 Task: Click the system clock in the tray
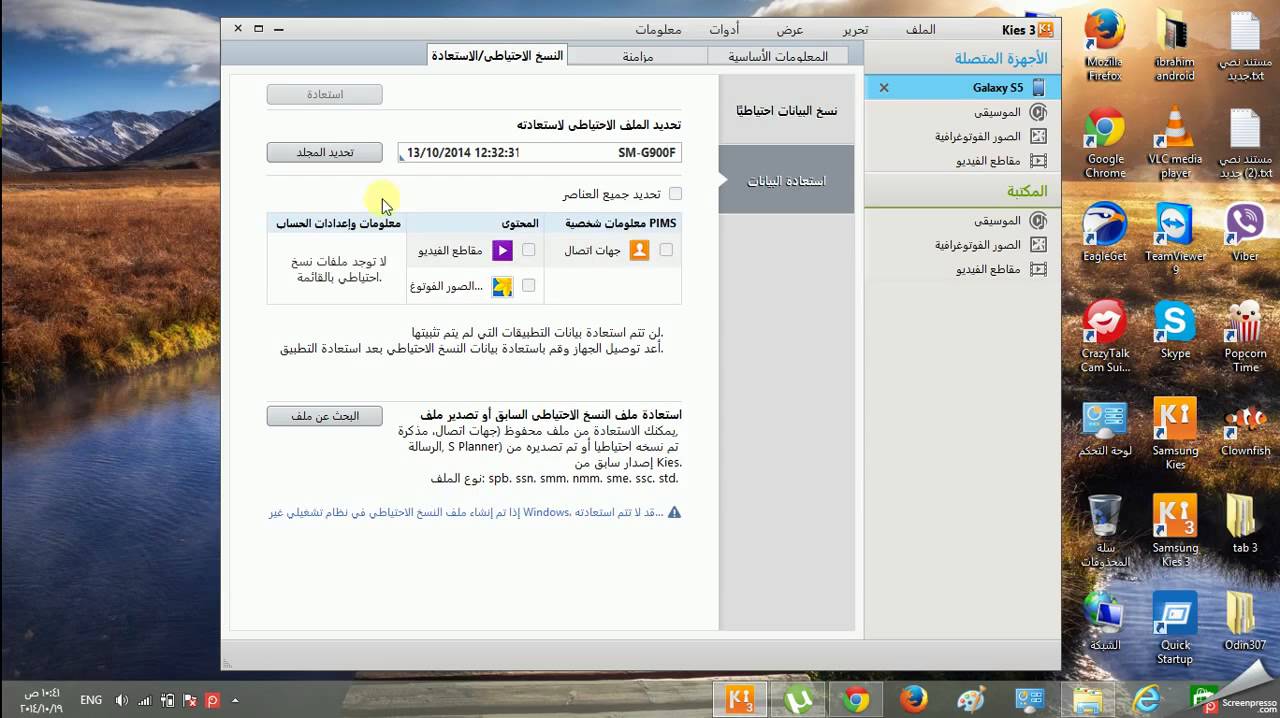[40, 700]
